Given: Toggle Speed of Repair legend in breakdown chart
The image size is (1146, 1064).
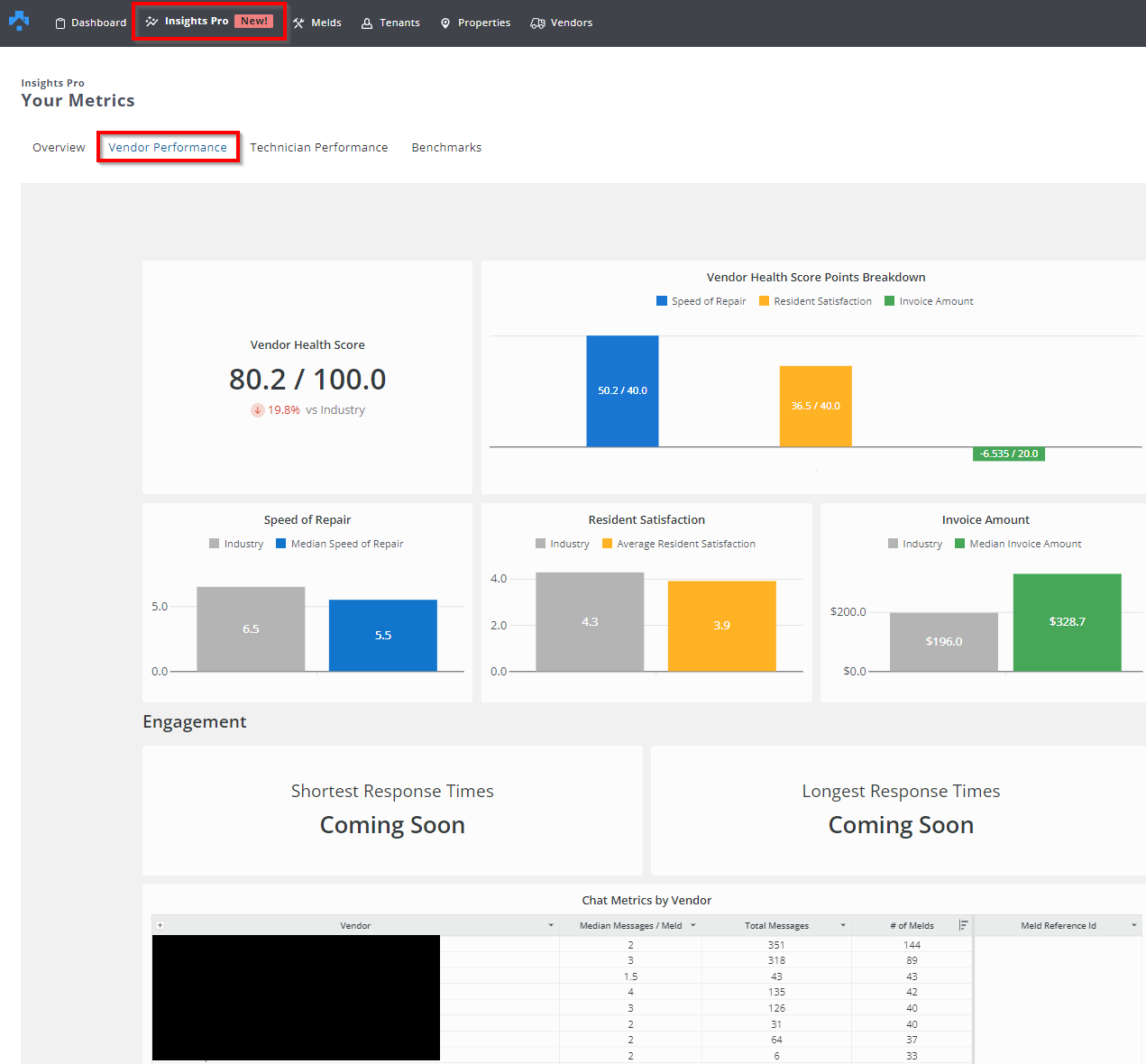Looking at the screenshot, I should click(x=701, y=301).
